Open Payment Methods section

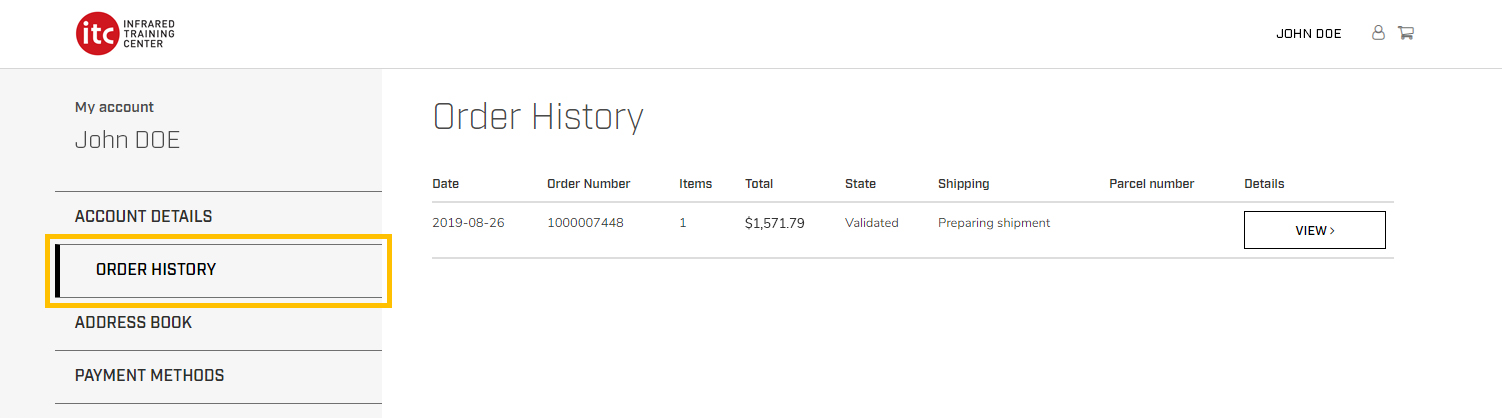(149, 375)
